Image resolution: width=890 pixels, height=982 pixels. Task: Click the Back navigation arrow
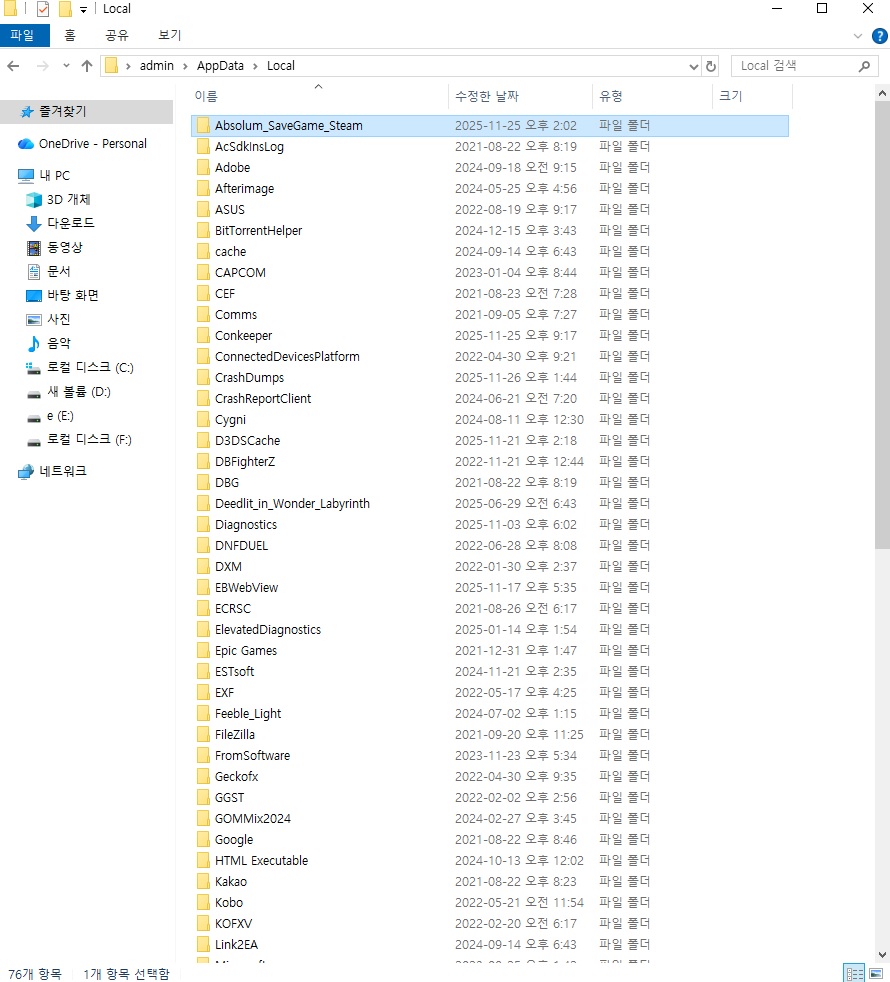(x=13, y=66)
